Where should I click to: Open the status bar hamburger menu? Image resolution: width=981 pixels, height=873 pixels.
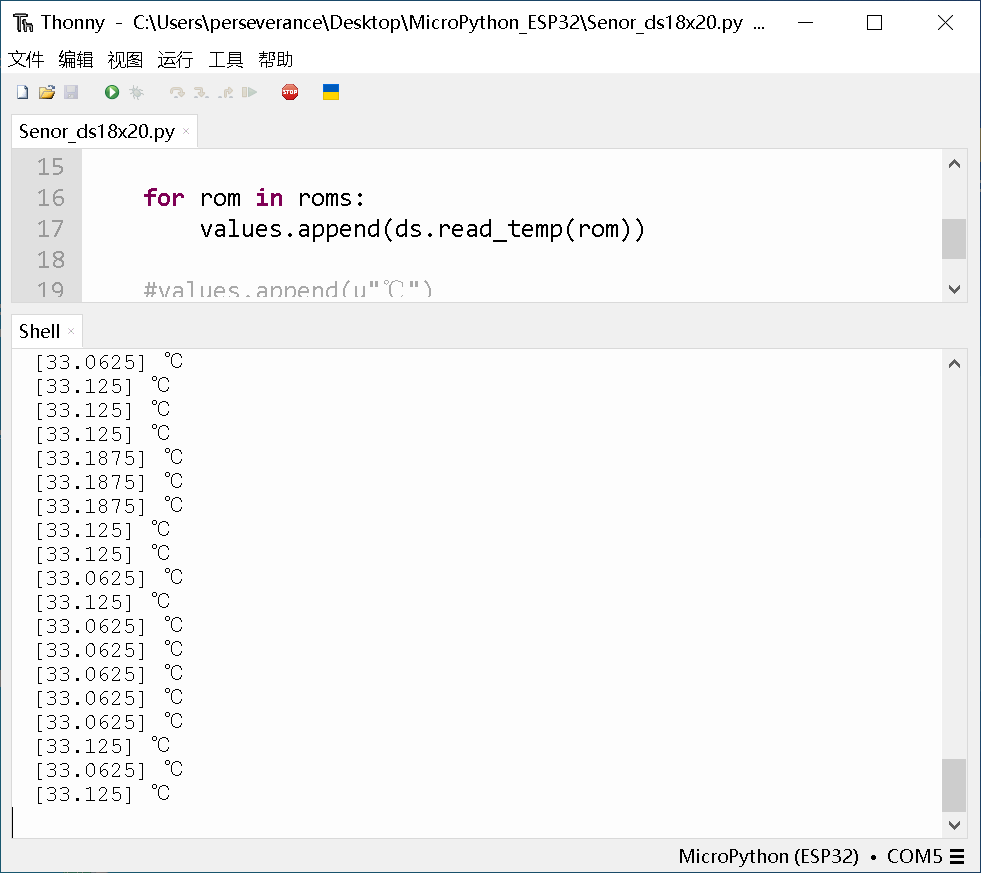(958, 856)
